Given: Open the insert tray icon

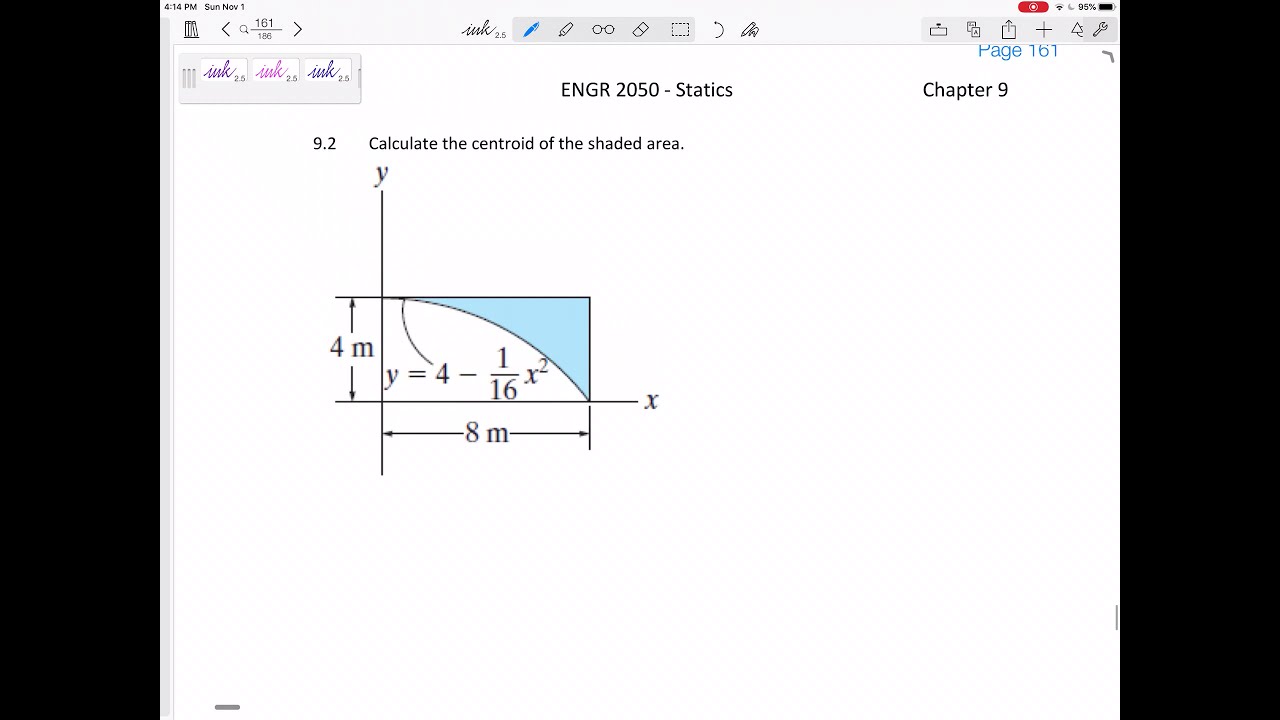Looking at the screenshot, I should point(938,30).
